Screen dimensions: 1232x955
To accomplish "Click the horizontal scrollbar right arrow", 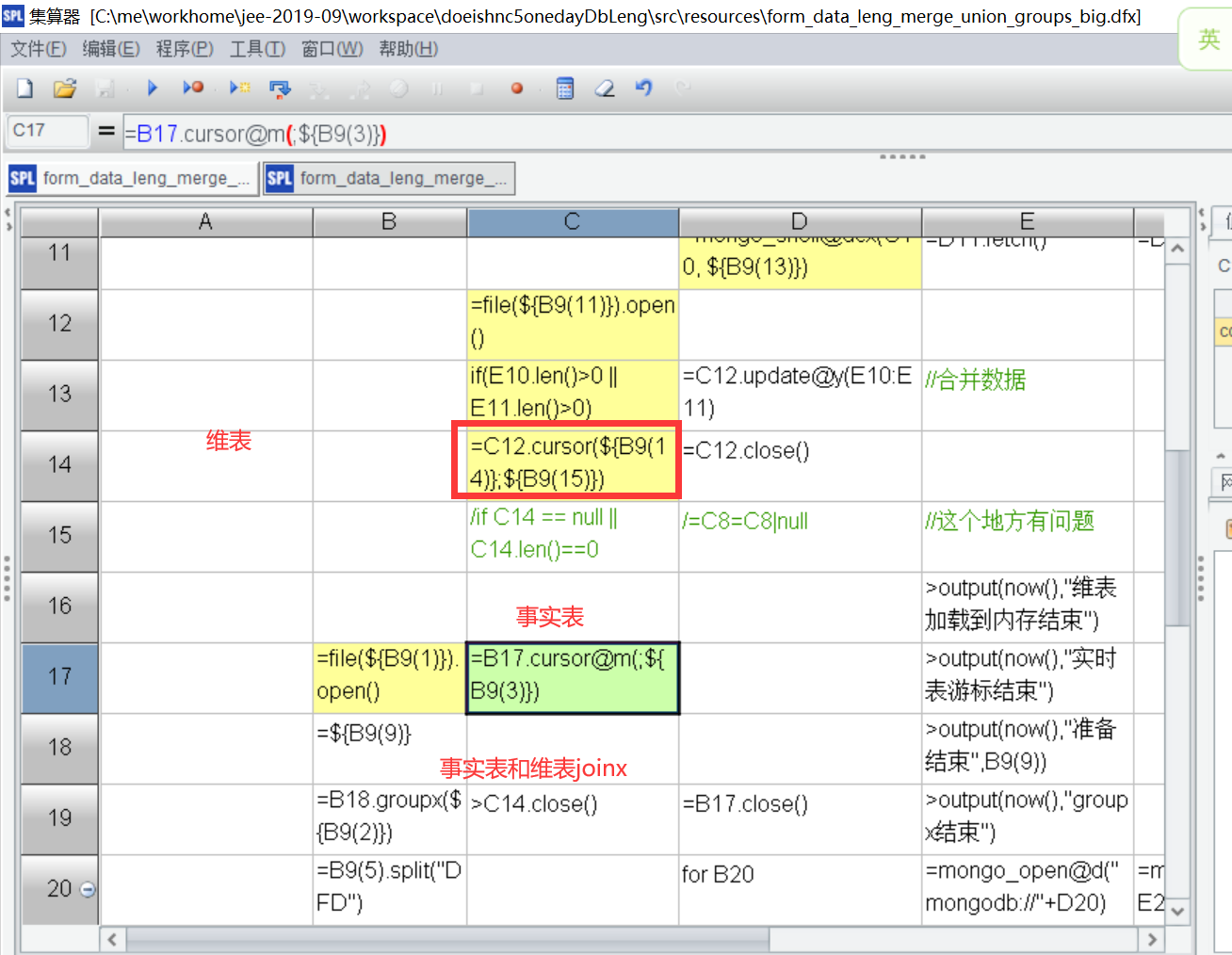I will (1151, 939).
